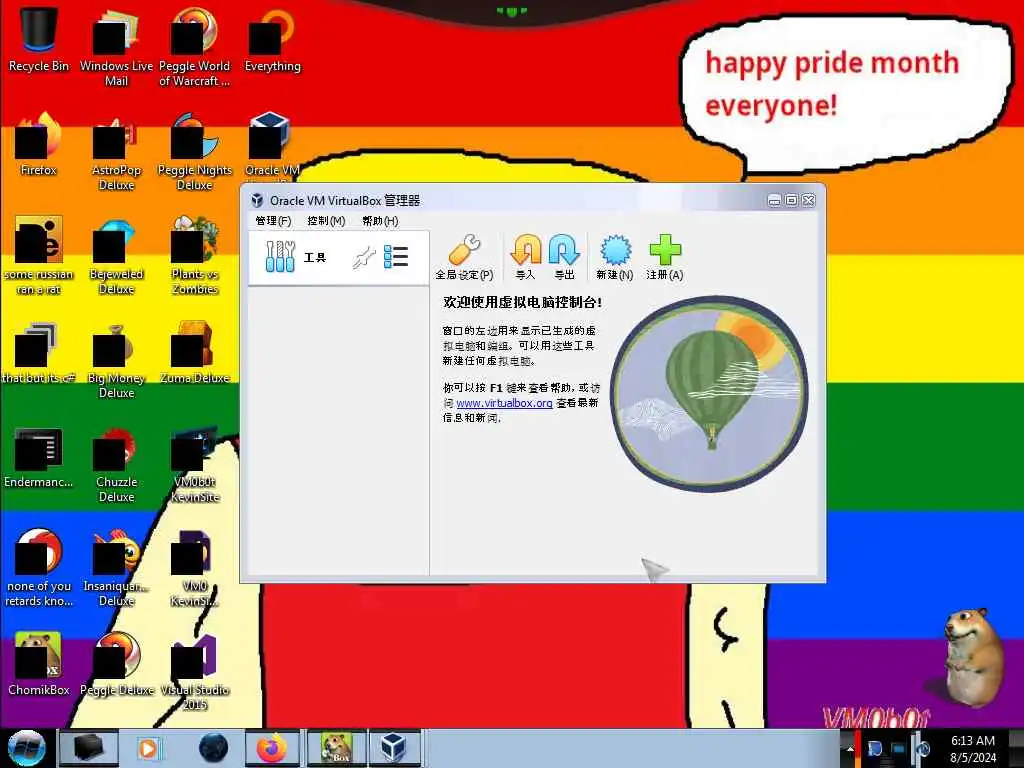The width and height of the screenshot is (1024, 768).
Task: Select the Big Money Deluxe icon
Action: point(116,360)
